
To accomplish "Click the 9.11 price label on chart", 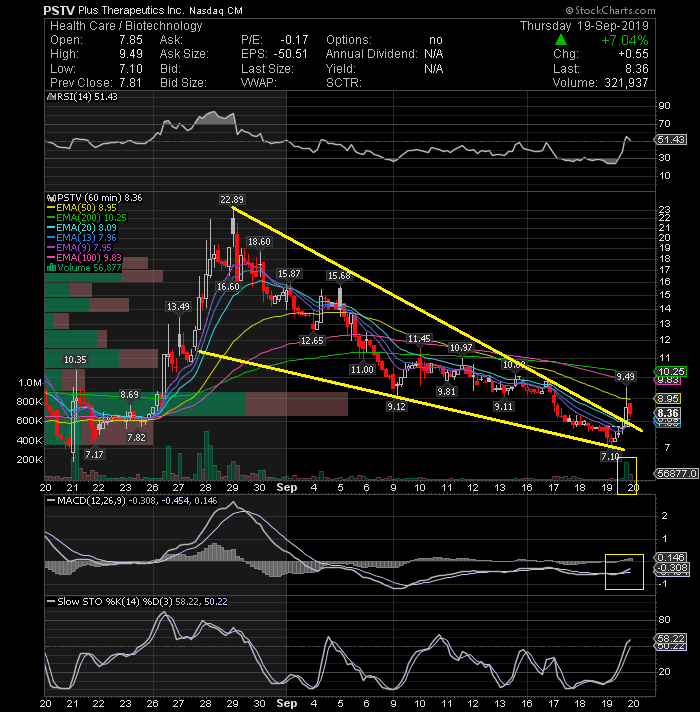I will (x=503, y=406).
